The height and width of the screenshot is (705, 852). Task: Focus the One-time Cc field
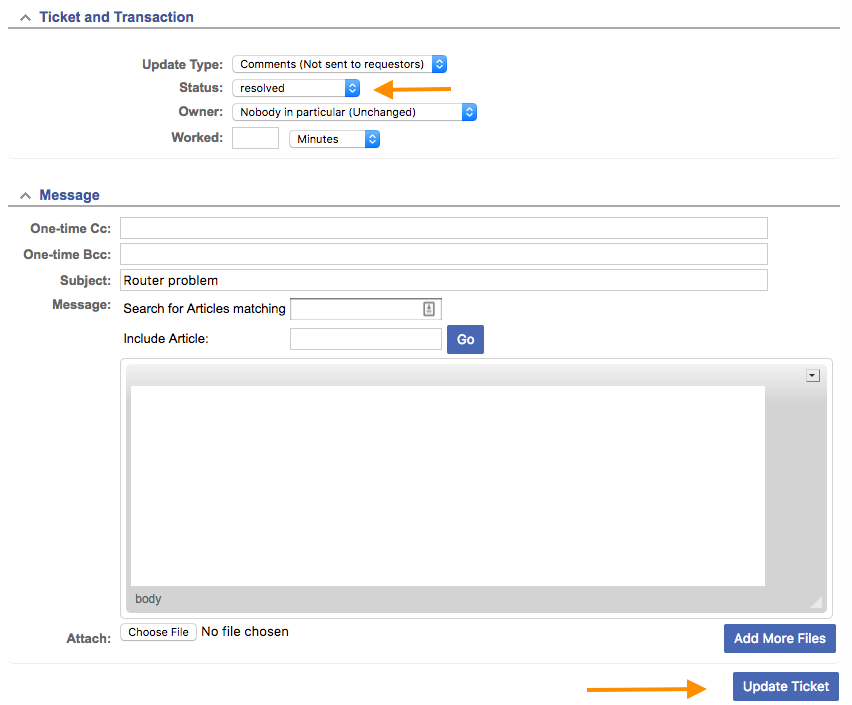(443, 228)
